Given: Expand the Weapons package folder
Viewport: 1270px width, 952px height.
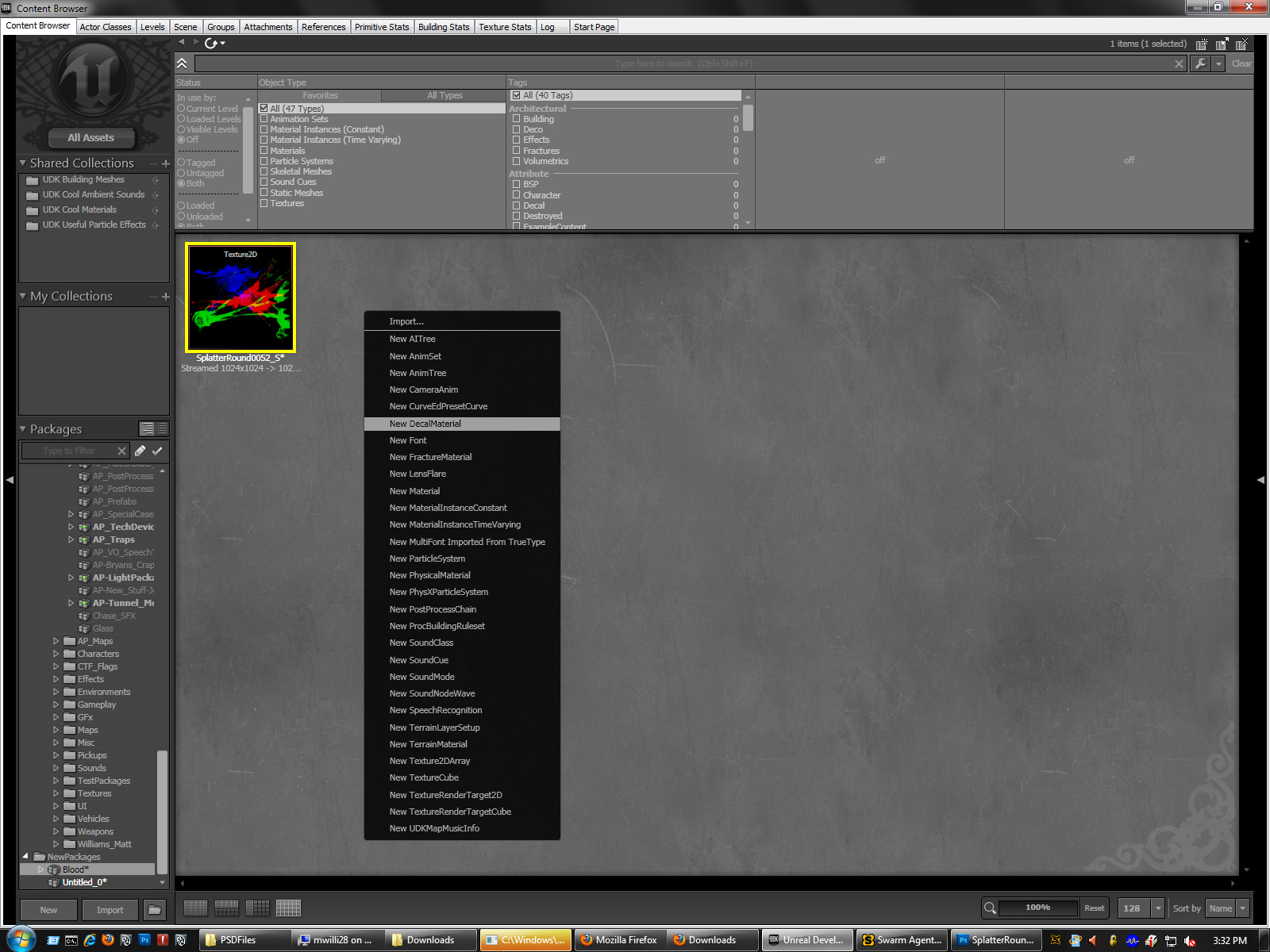Looking at the screenshot, I should 56,831.
